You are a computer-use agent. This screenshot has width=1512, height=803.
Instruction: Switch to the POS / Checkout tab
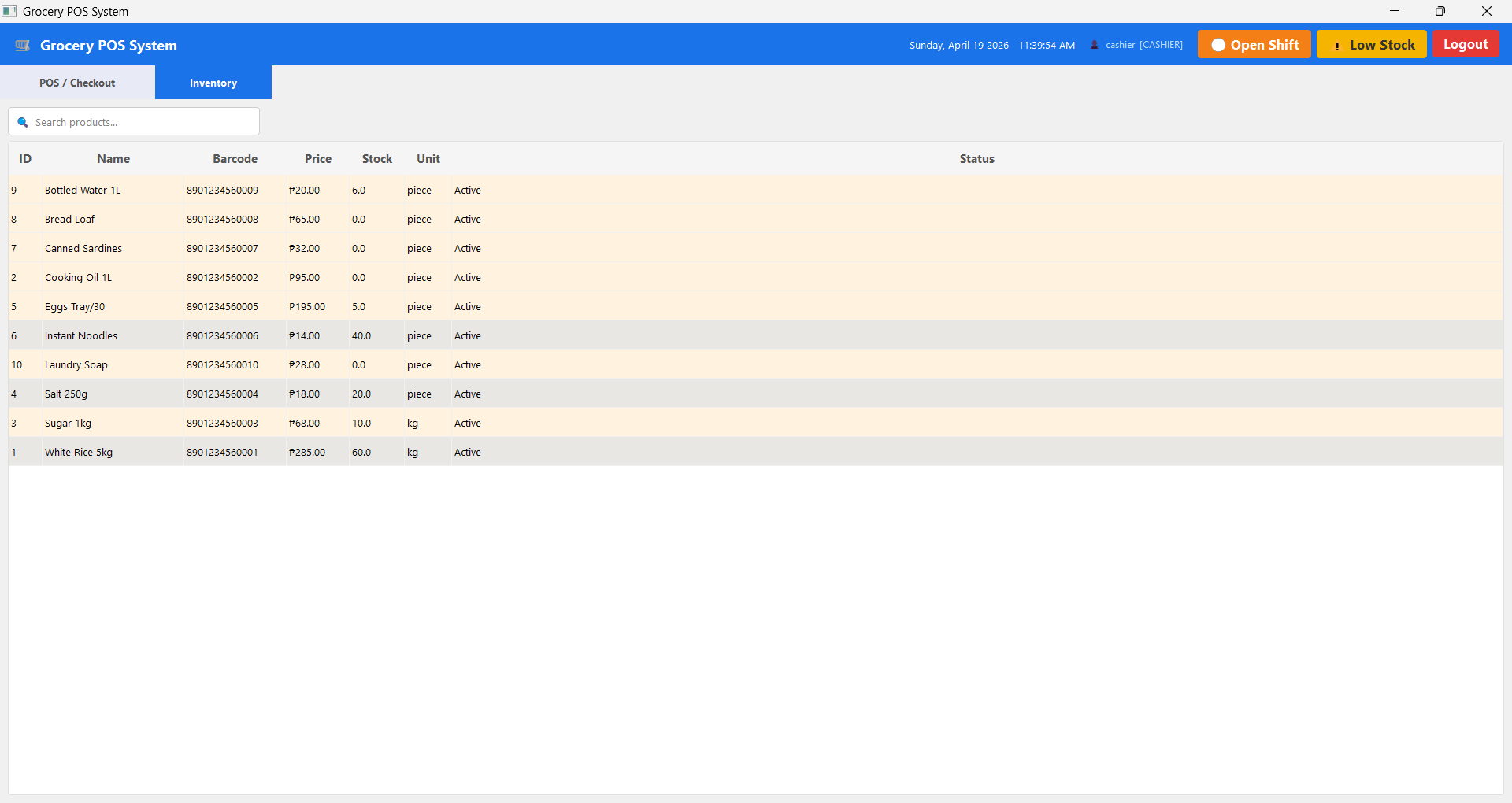point(77,83)
